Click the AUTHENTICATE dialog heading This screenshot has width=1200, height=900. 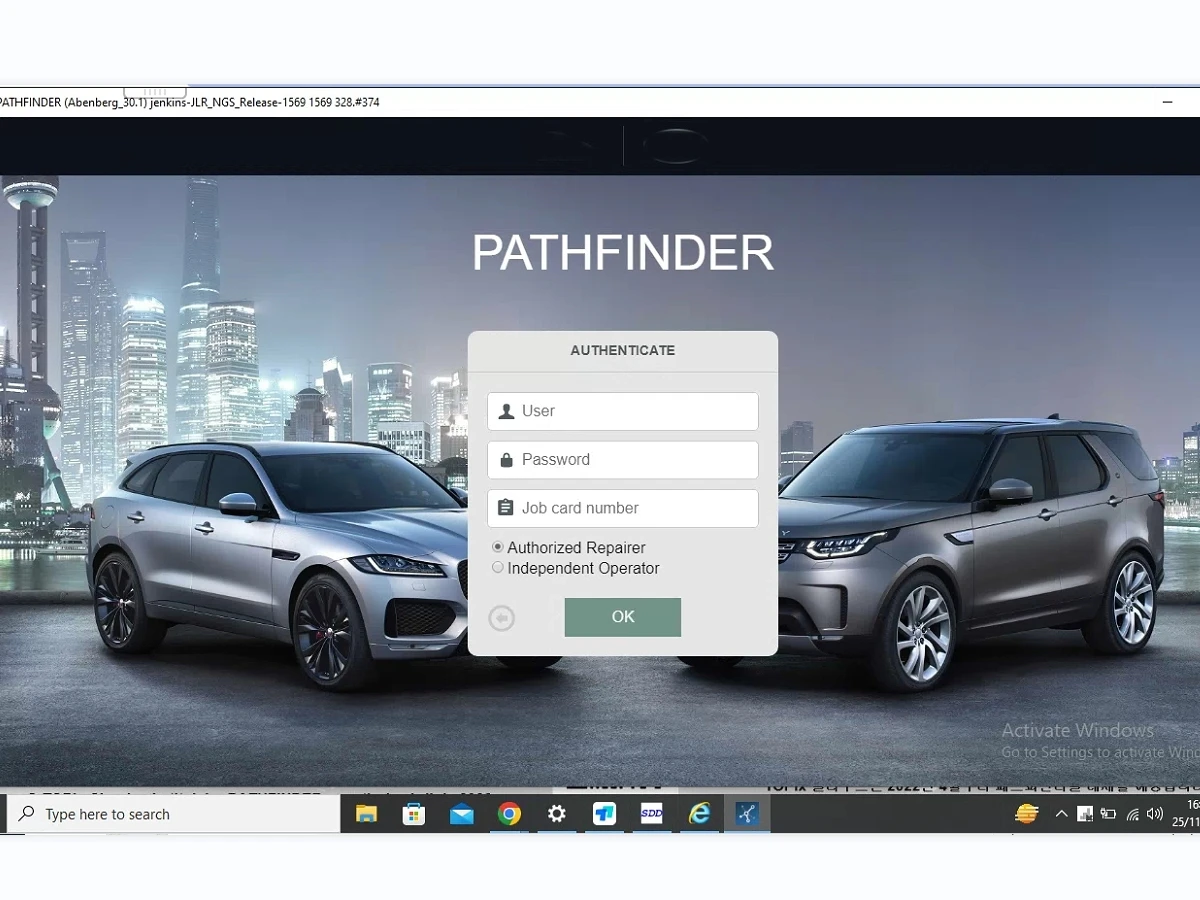point(622,351)
